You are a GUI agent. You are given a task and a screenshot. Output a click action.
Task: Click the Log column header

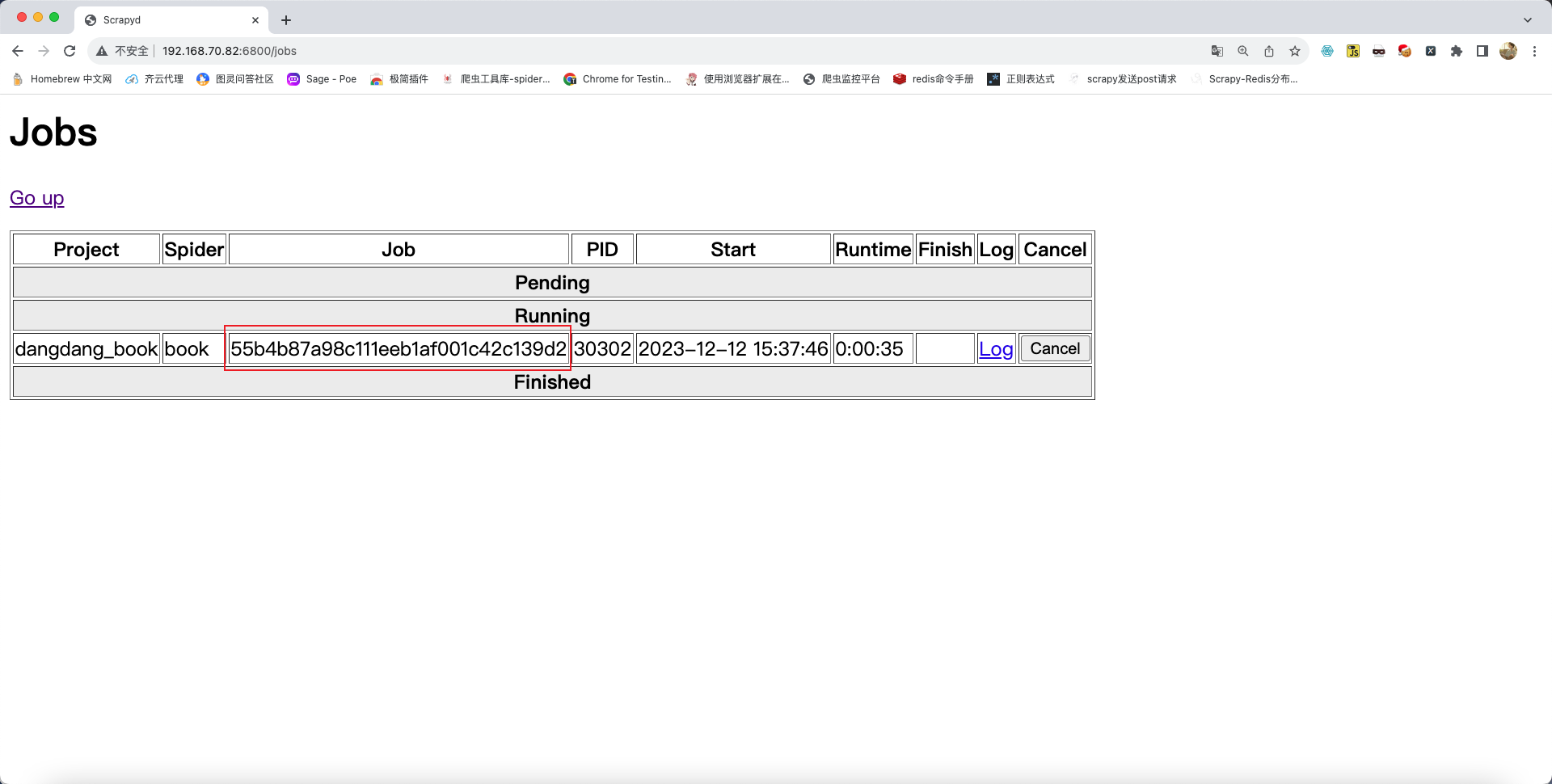click(996, 250)
